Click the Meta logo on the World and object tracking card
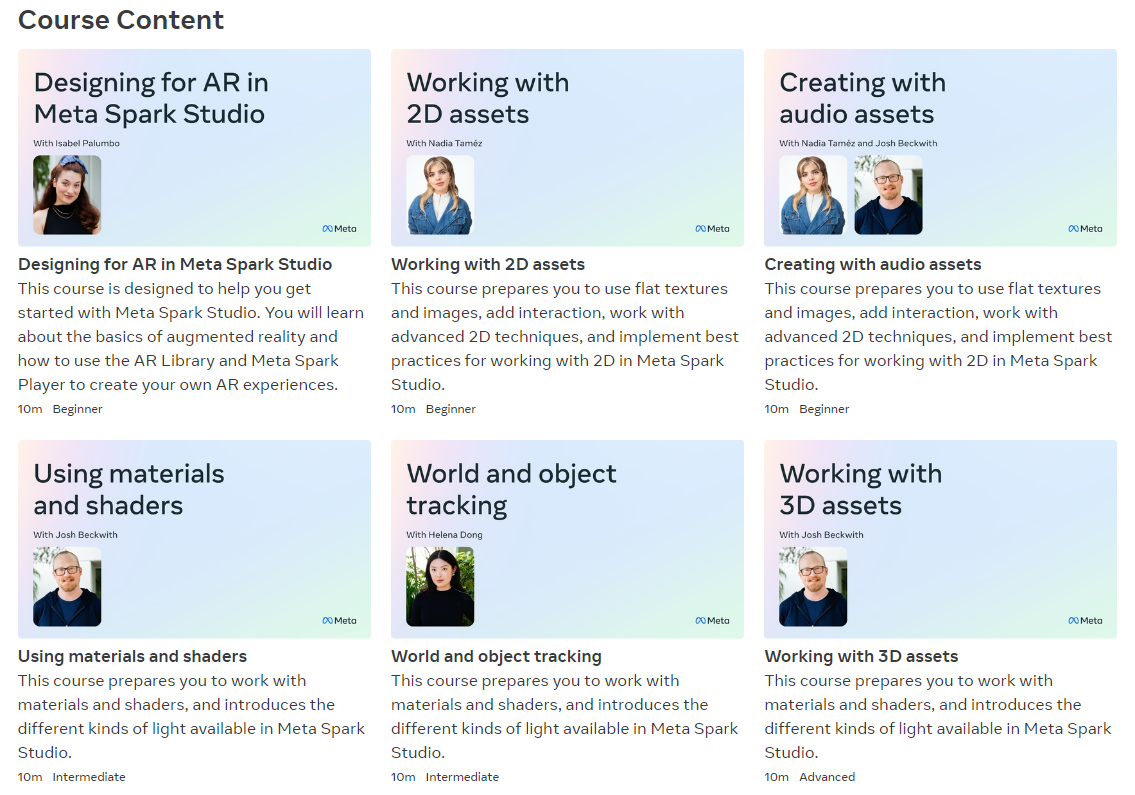This screenshot has height=795, width=1135. click(712, 620)
